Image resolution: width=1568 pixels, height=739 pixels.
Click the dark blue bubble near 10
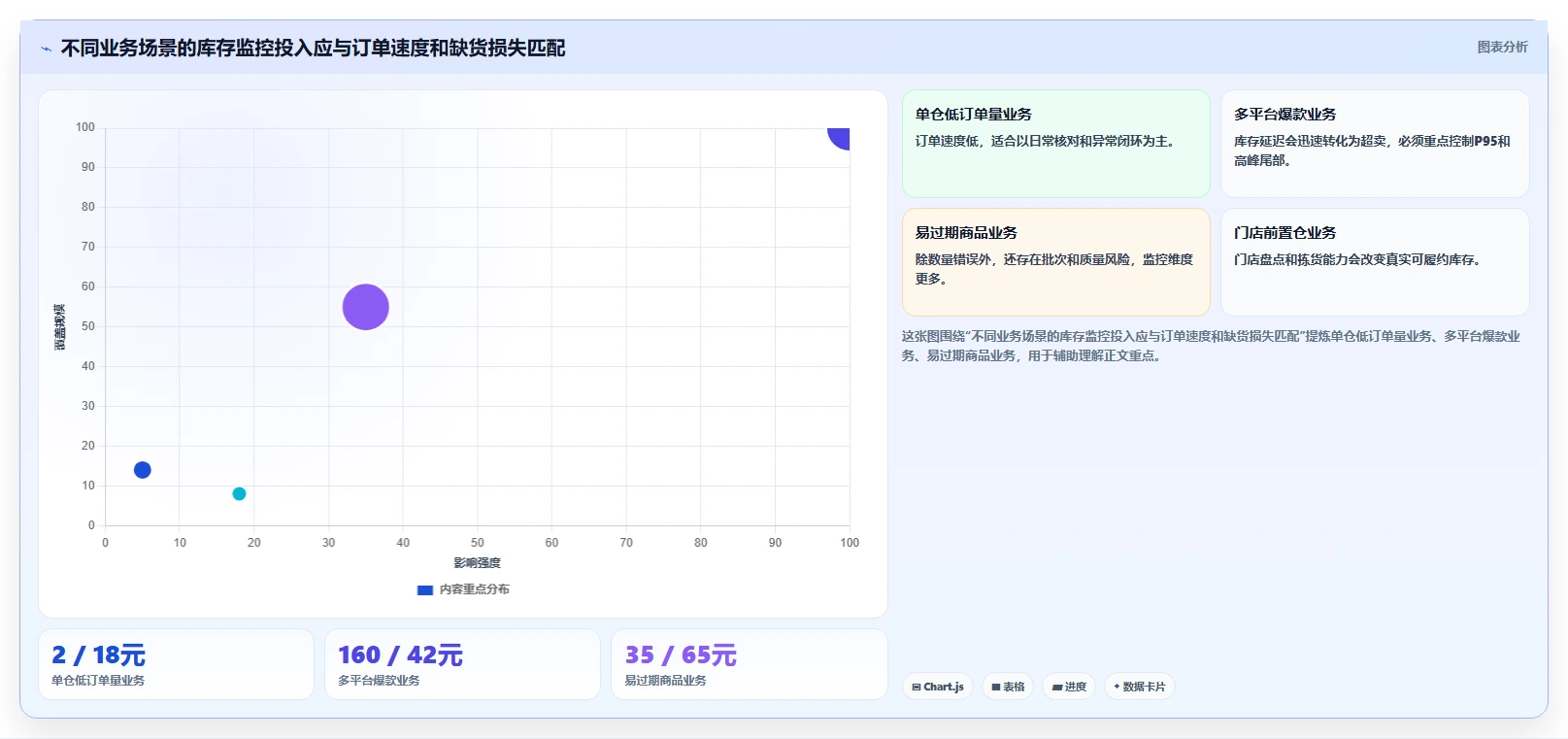[143, 470]
